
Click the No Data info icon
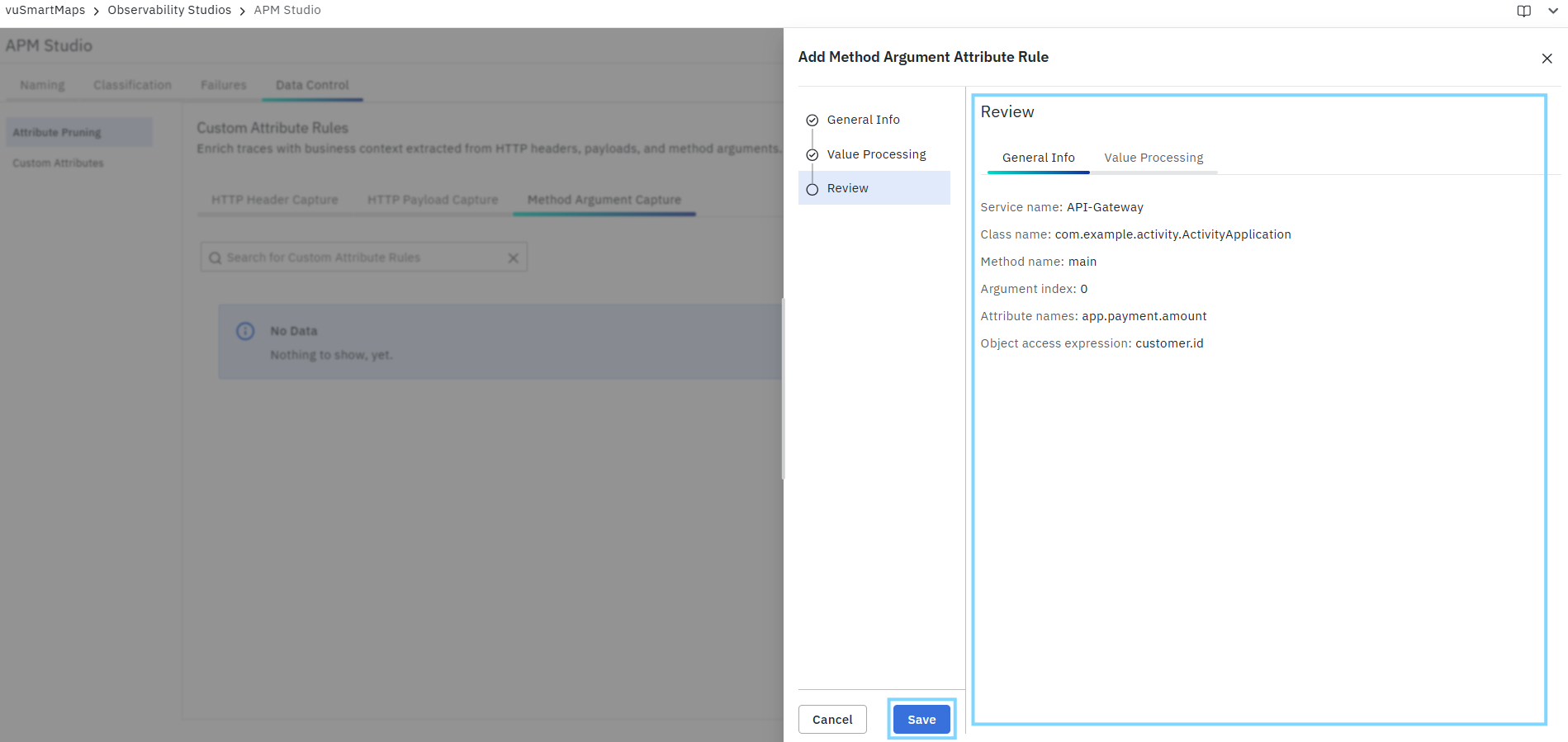click(245, 331)
